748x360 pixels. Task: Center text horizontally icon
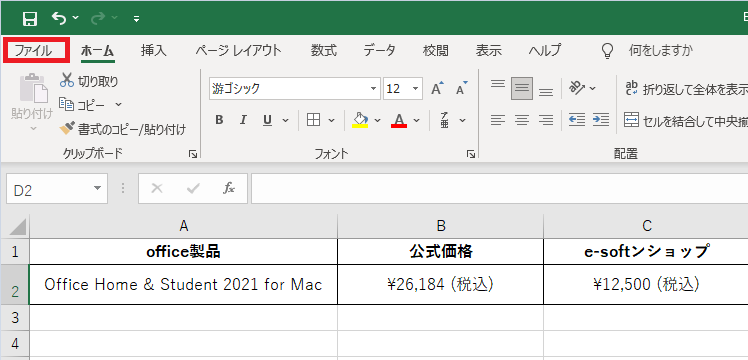point(522,120)
